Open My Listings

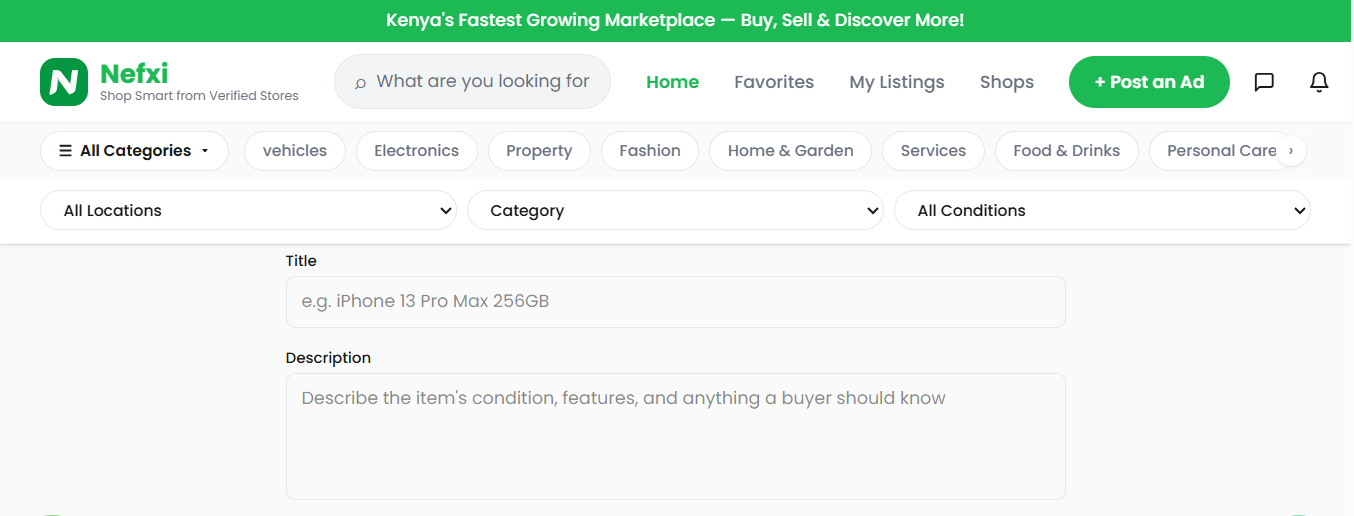[x=897, y=82]
